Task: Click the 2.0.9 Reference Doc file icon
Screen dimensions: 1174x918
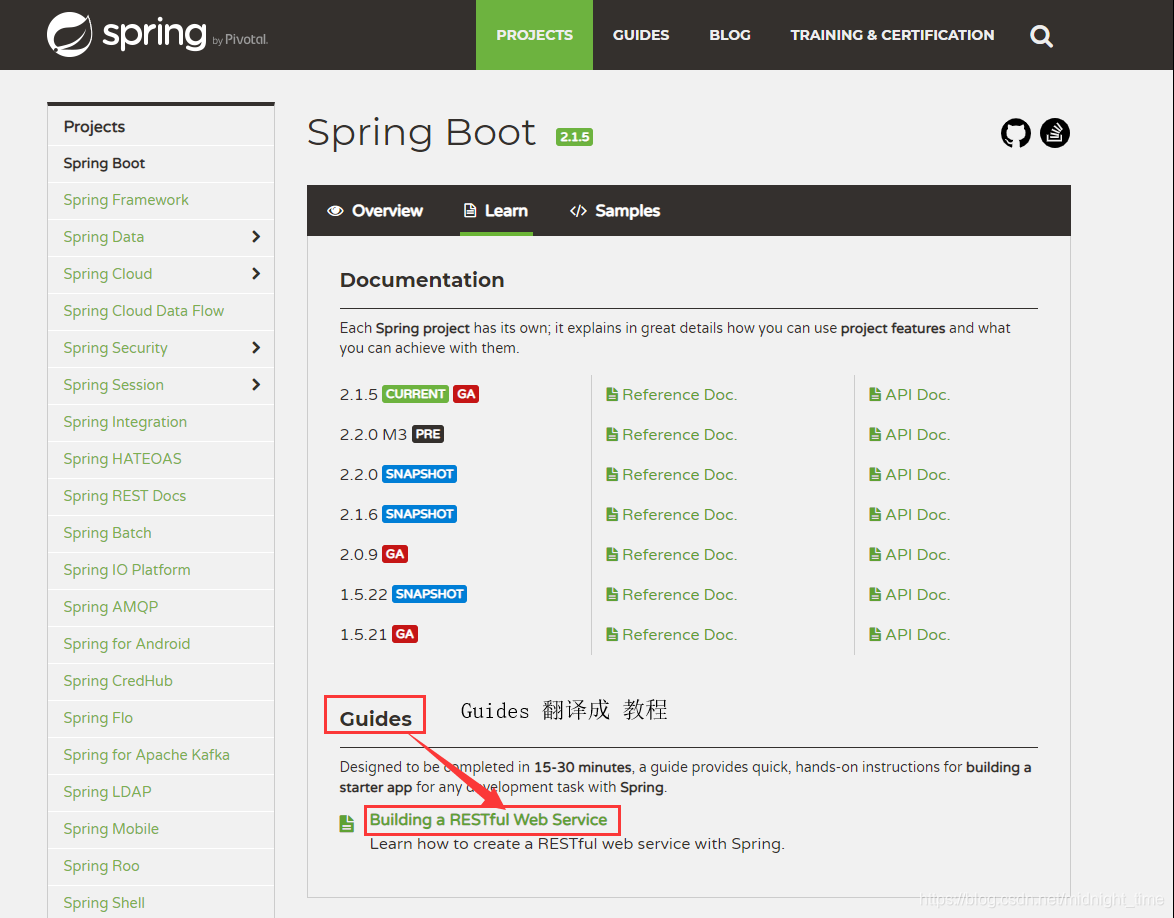Action: (612, 554)
